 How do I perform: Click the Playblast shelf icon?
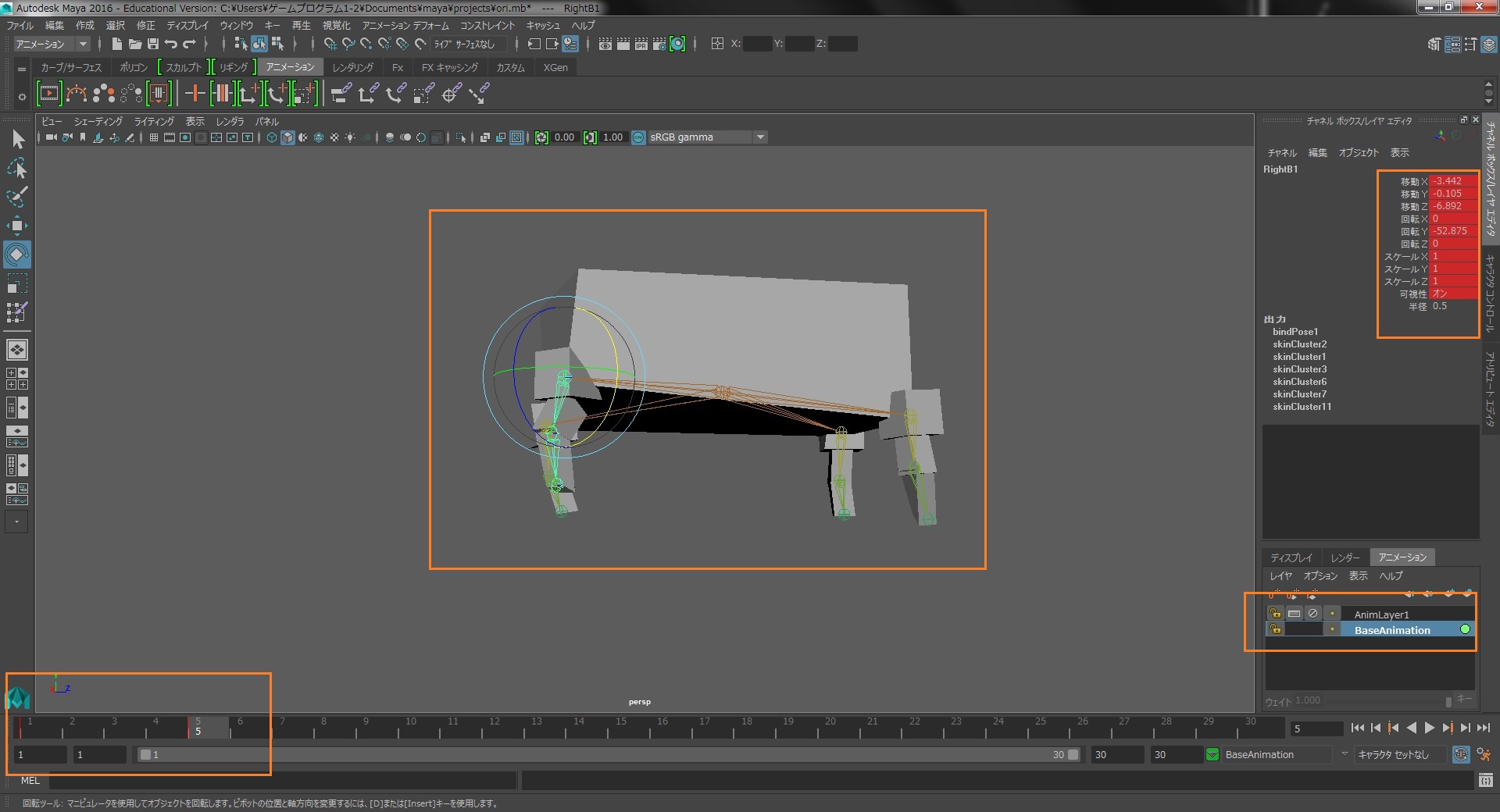tap(48, 94)
